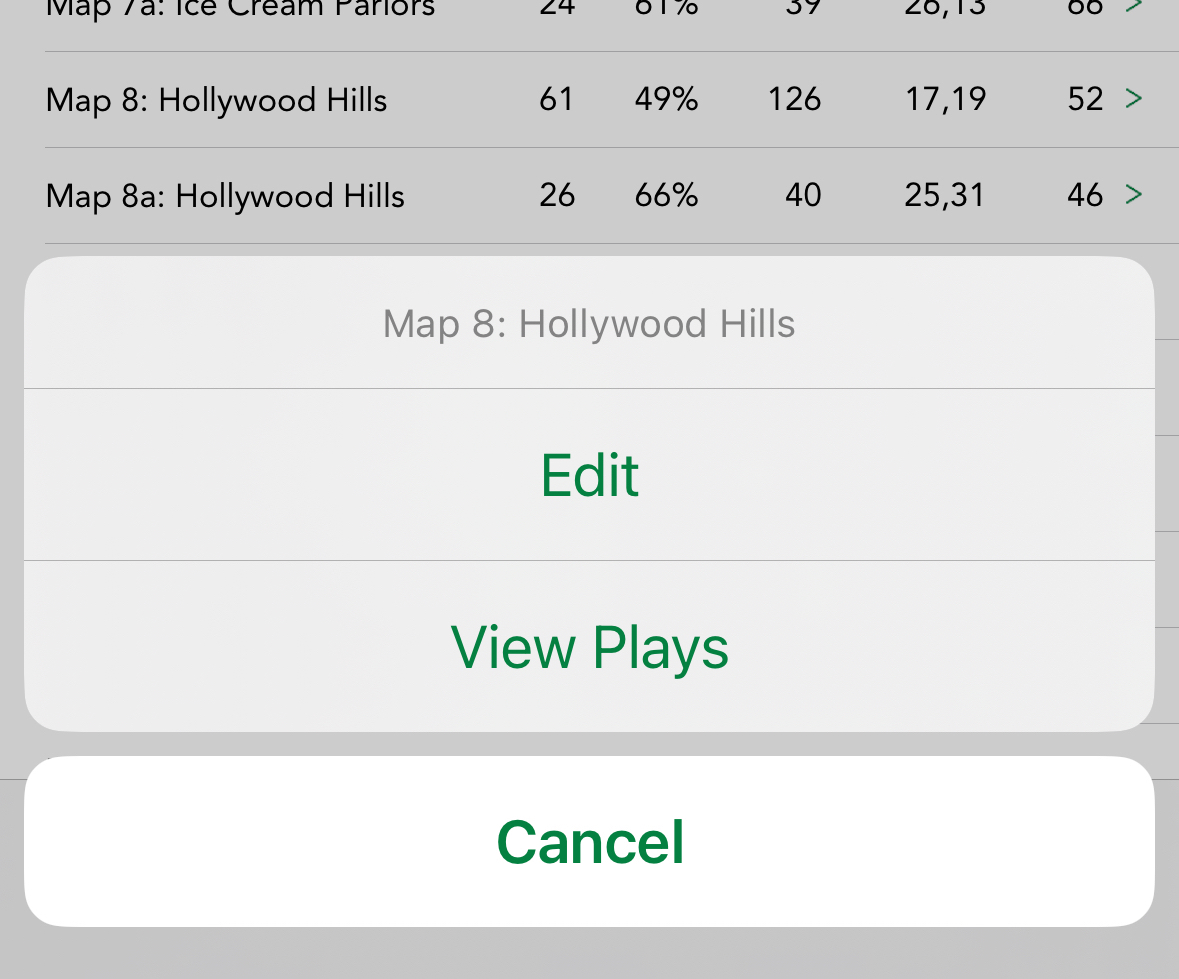Tap the chevron on the Map 7a row
The image size is (1179, 979).
pos(1133,7)
